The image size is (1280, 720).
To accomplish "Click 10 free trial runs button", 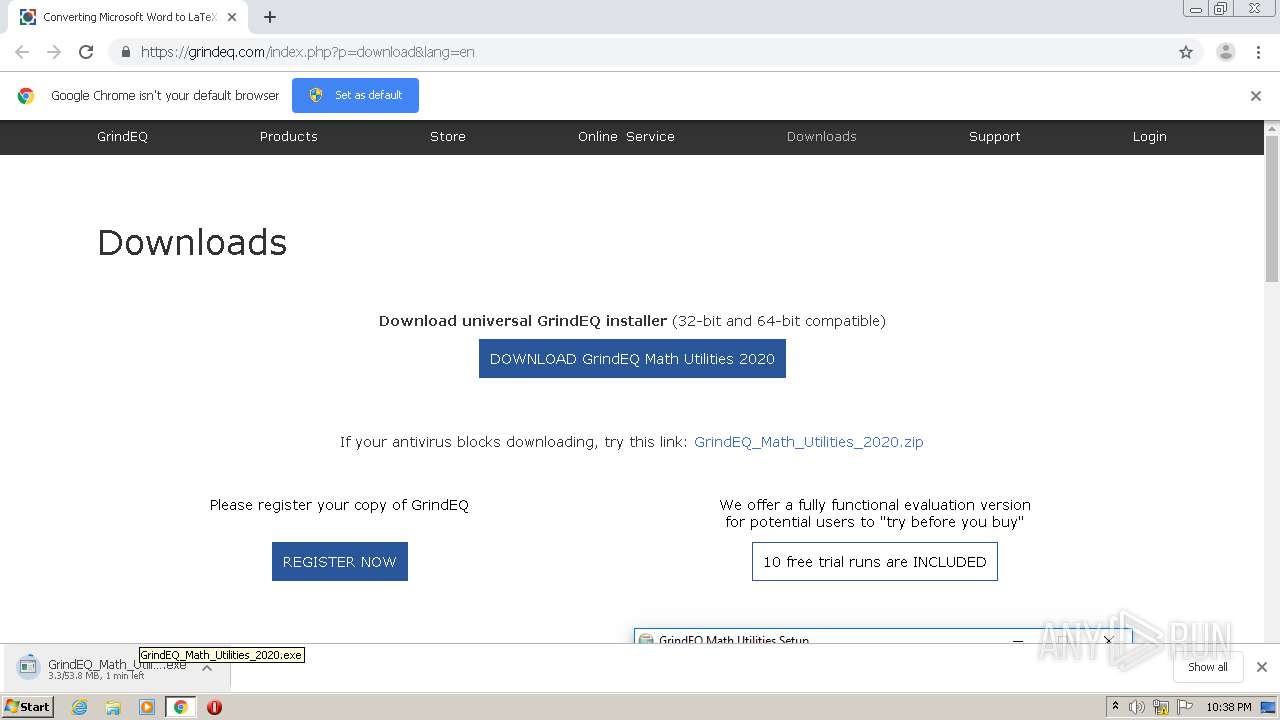I will pyautogui.click(x=875, y=562).
